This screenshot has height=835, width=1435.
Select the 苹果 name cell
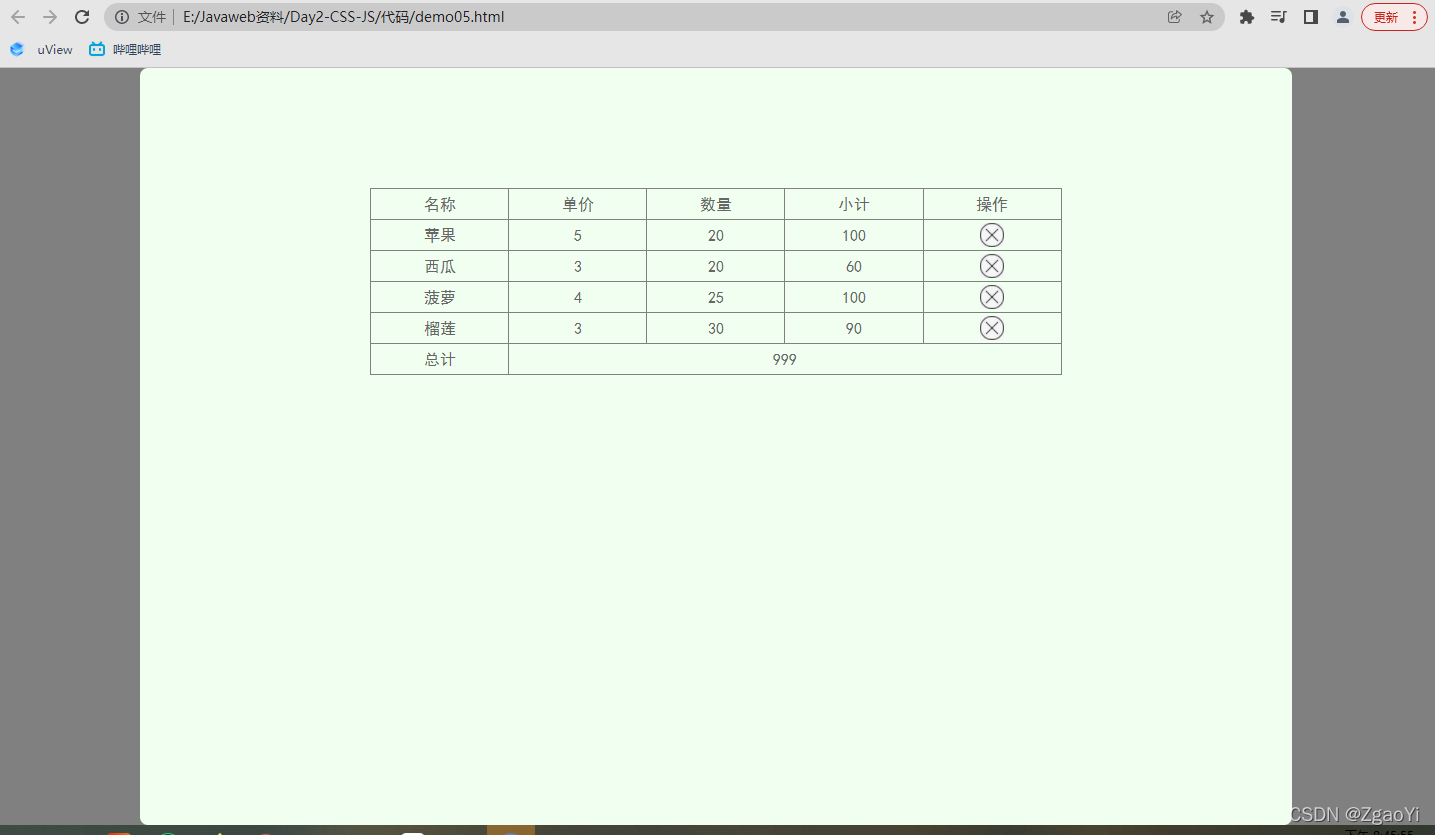tap(439, 235)
